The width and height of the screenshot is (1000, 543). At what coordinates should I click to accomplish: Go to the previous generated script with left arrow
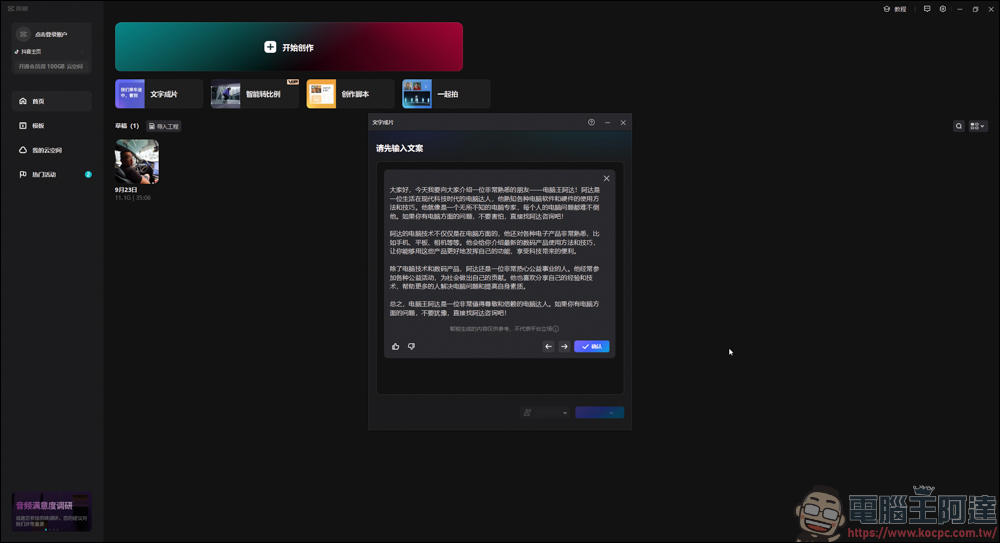tap(548, 347)
